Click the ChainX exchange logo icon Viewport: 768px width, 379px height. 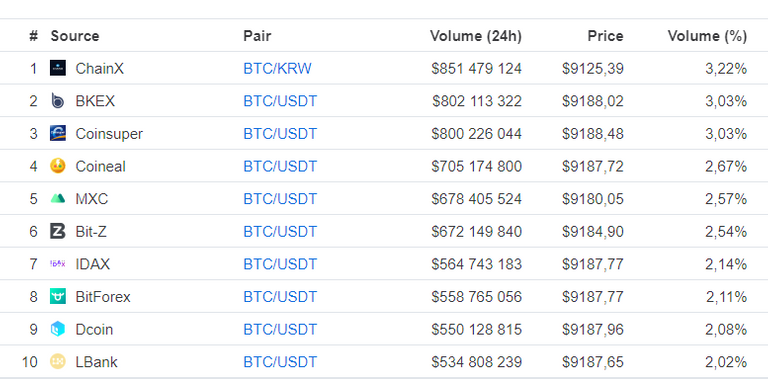pos(58,68)
